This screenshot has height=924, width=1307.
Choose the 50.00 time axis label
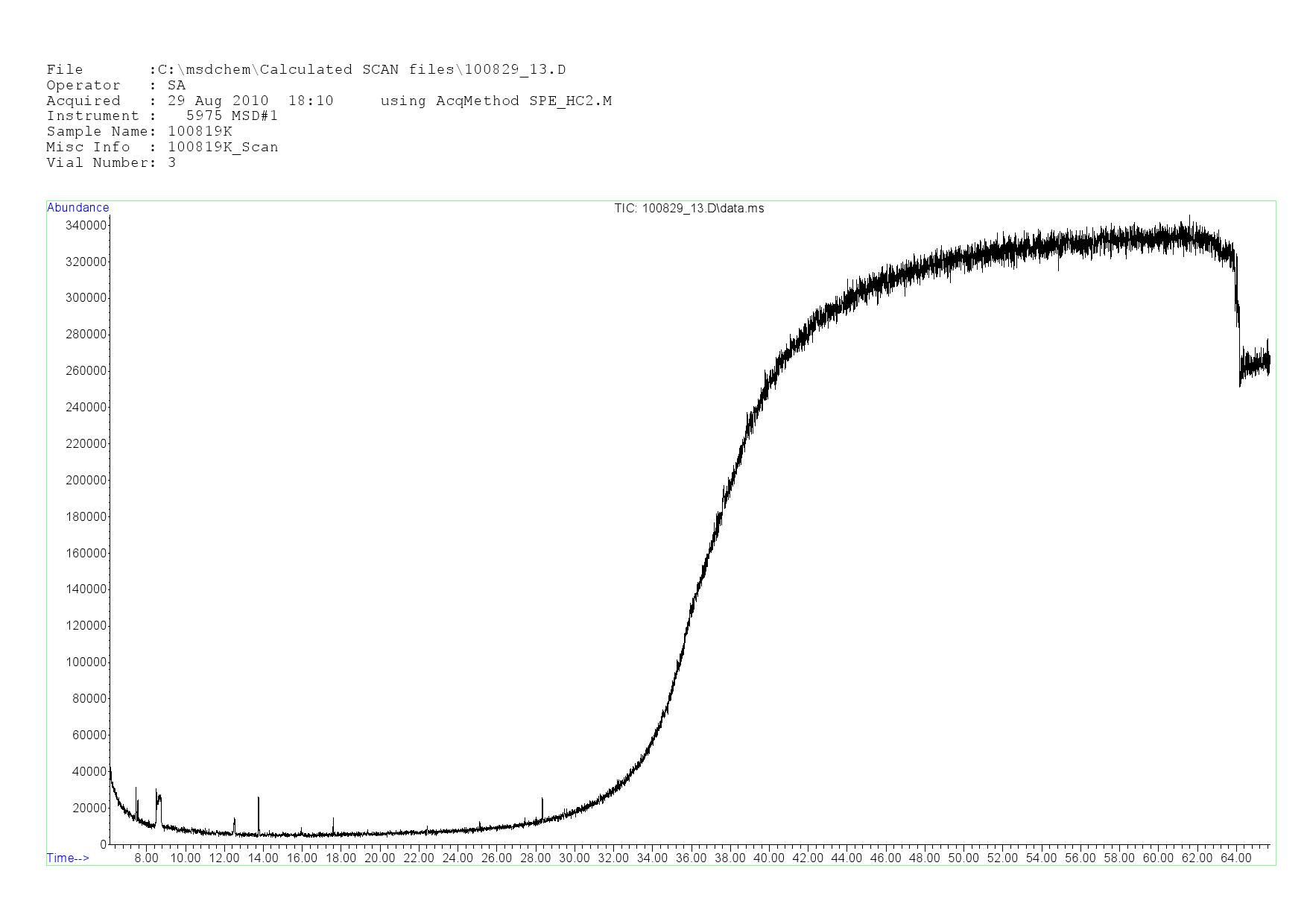click(963, 858)
